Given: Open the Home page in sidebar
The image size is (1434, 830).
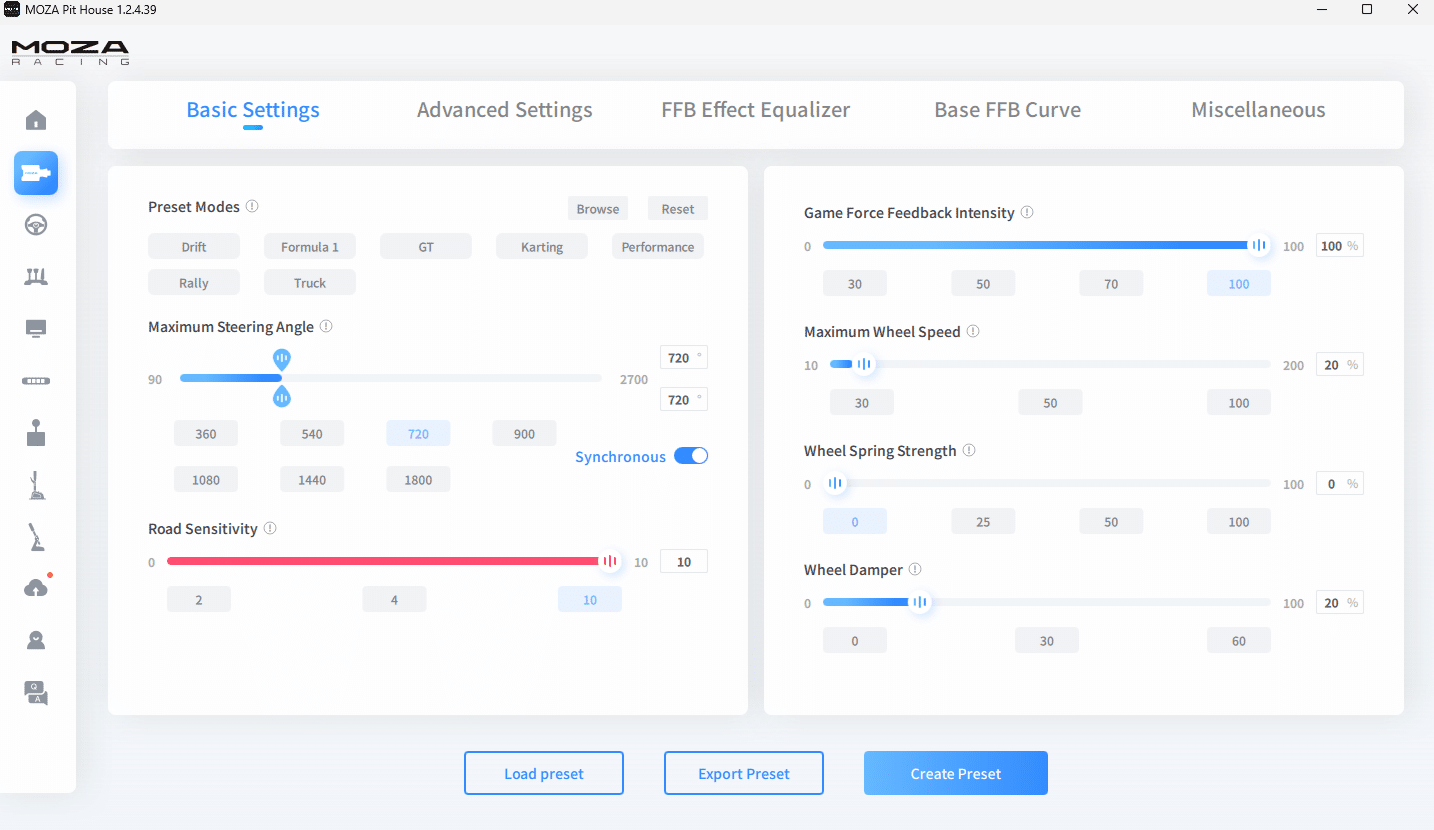Looking at the screenshot, I should 36,121.
